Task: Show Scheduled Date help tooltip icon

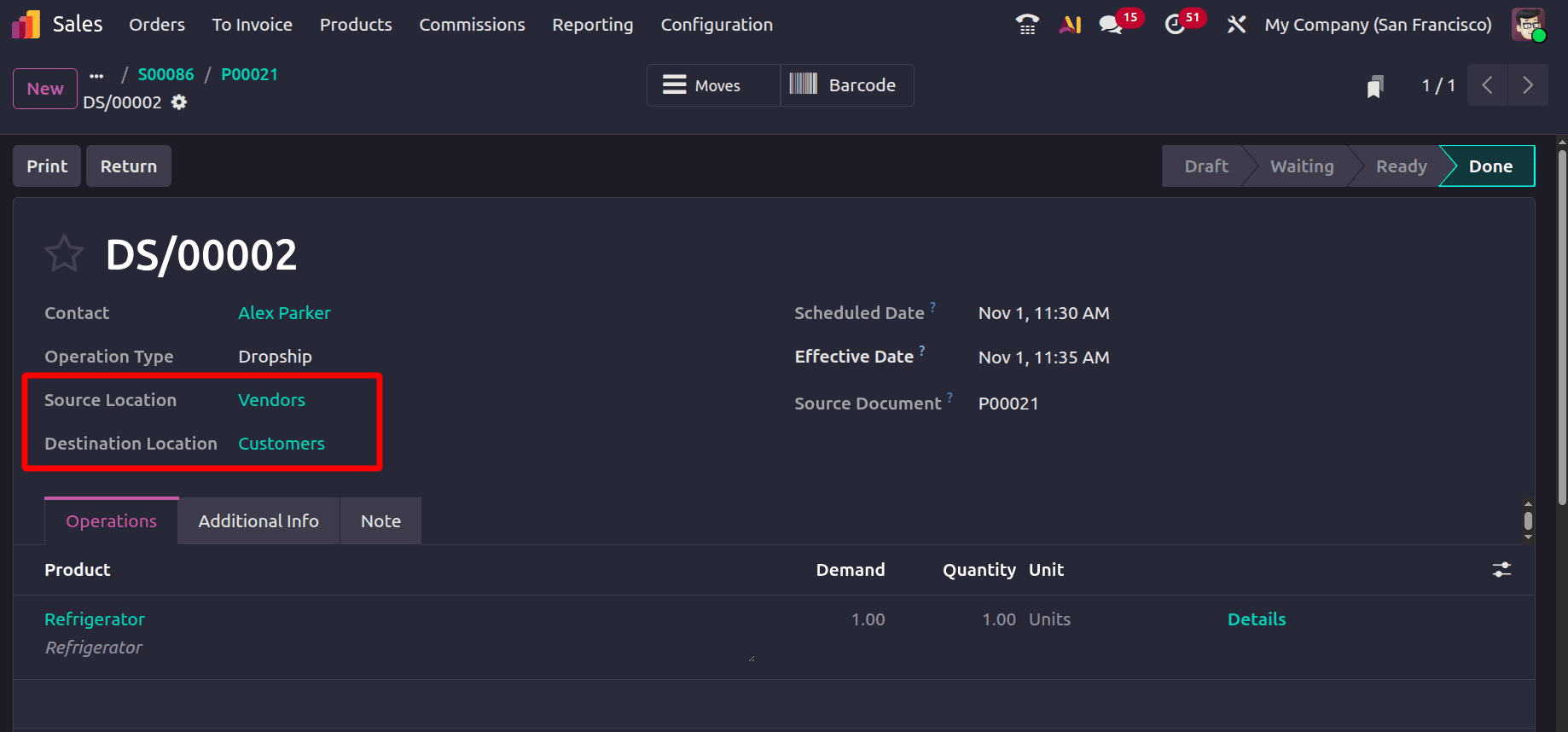Action: pyautogui.click(x=933, y=306)
